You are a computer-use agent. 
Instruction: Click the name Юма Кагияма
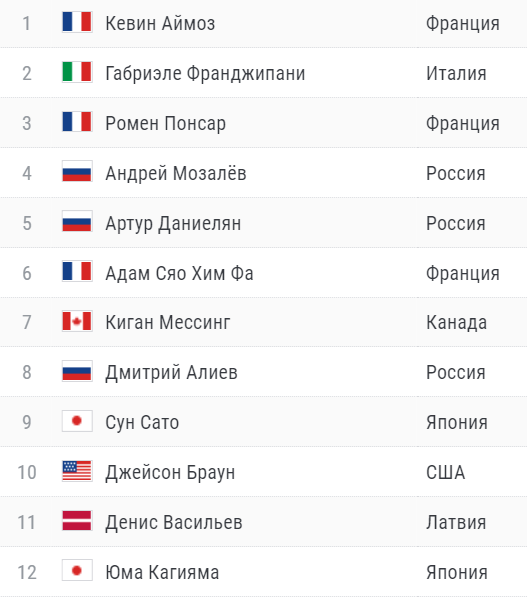coord(162,572)
